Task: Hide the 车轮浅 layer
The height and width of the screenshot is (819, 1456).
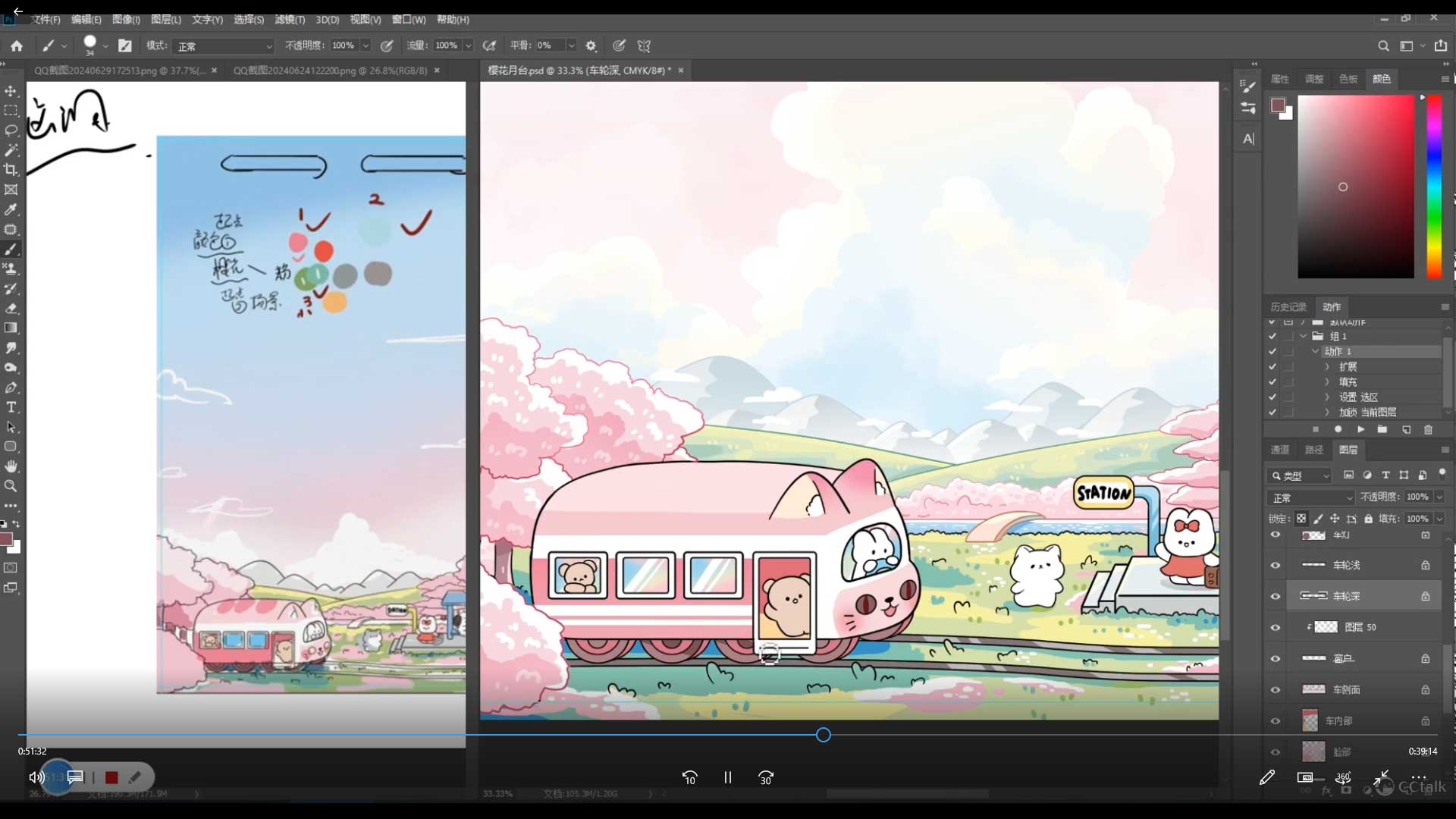Action: tap(1276, 566)
